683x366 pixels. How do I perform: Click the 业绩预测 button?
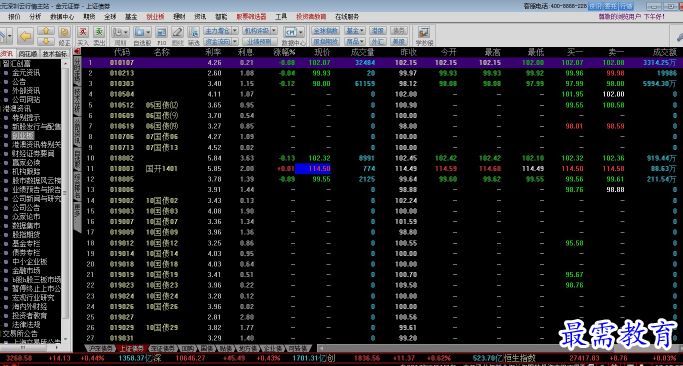click(259, 42)
